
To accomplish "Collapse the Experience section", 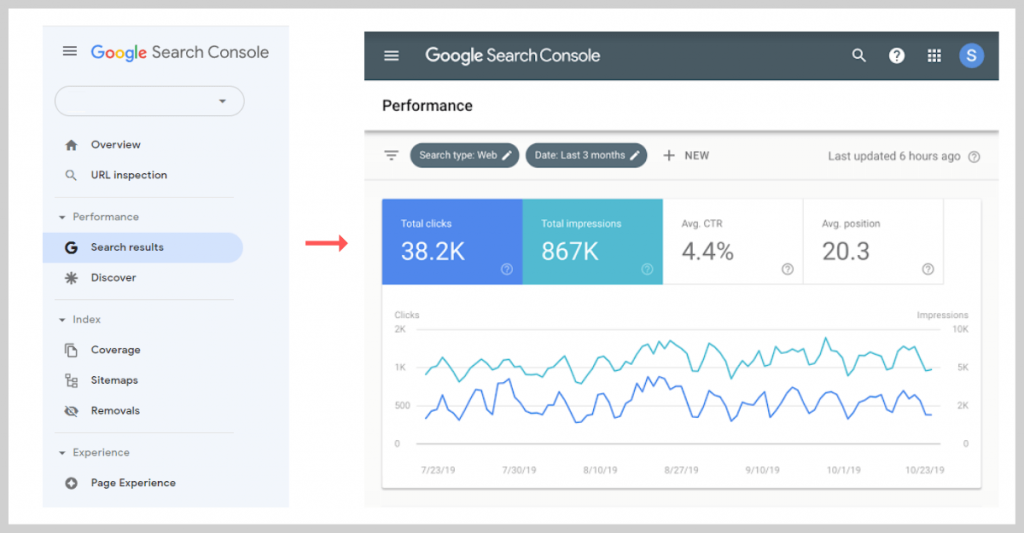I will tap(62, 453).
